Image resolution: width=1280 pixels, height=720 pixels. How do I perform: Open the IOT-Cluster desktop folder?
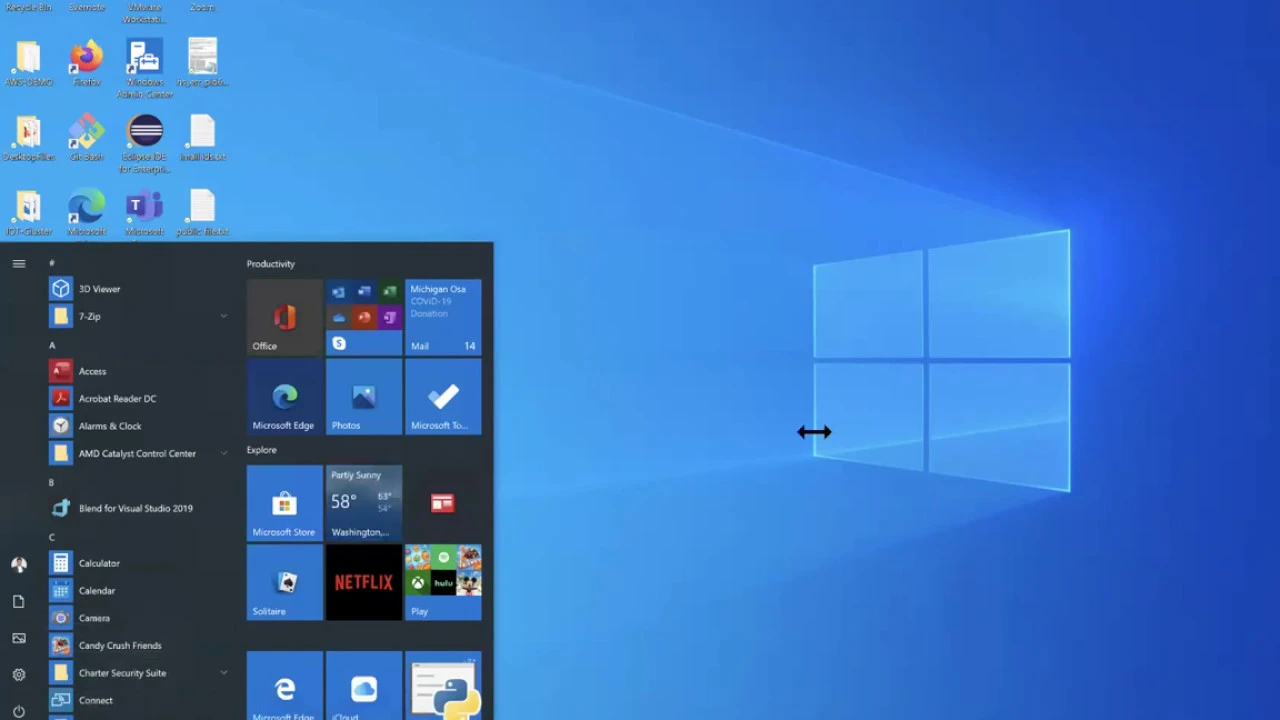coord(28,213)
